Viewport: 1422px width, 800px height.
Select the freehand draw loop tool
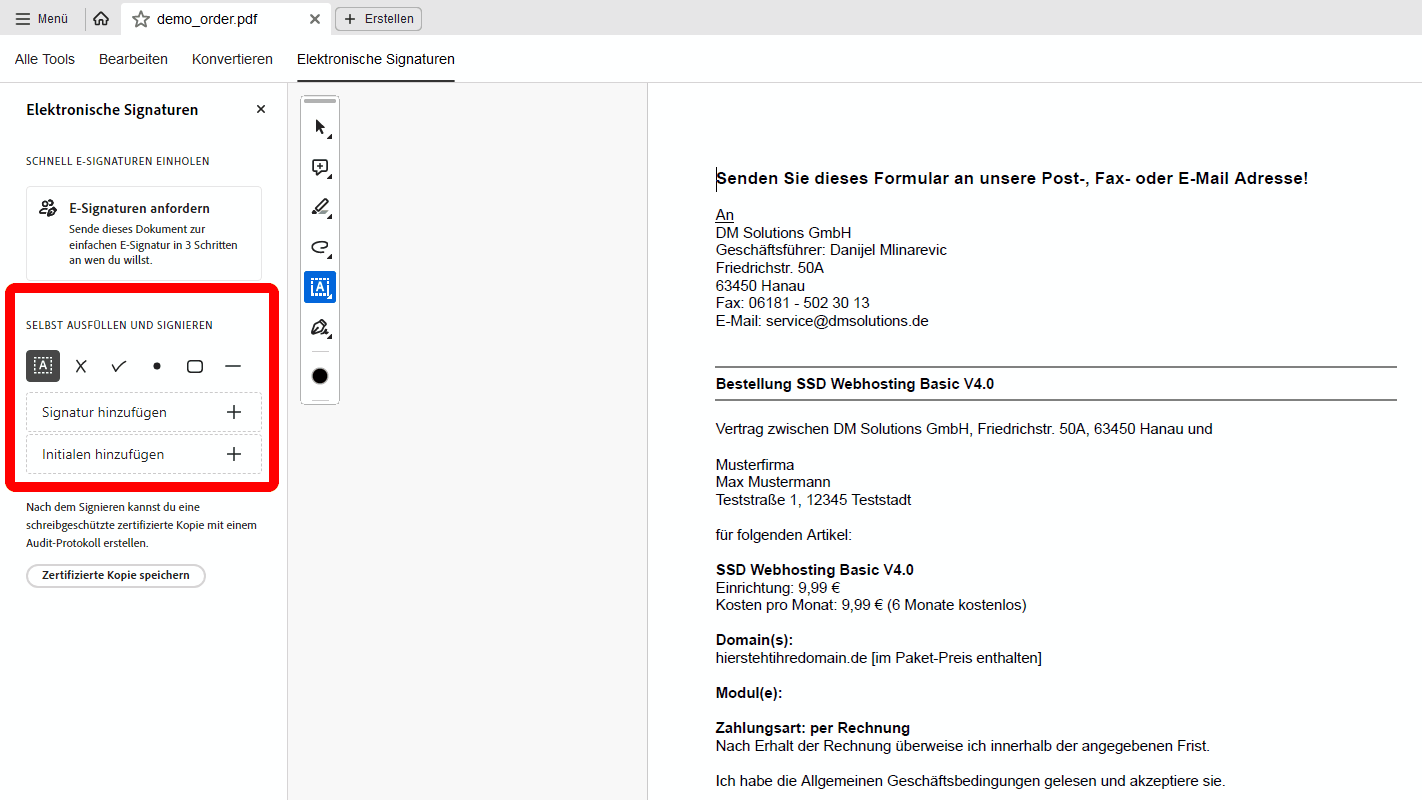(x=320, y=247)
